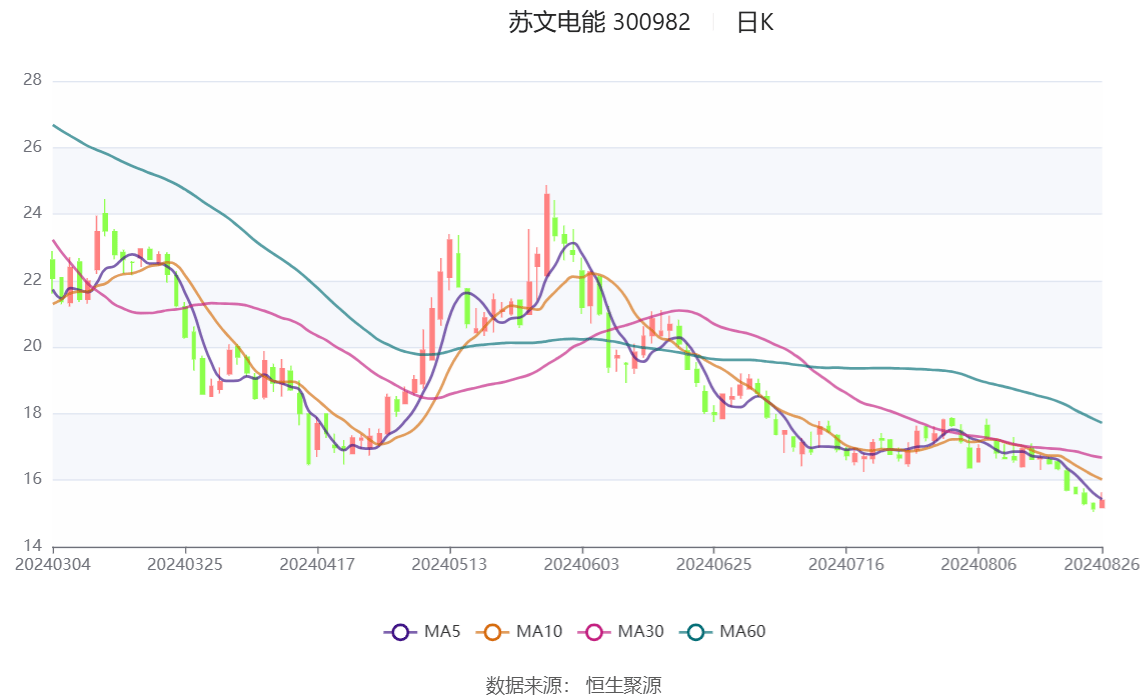Click y-axis value 14
The height and width of the screenshot is (699, 1147).
[32, 545]
